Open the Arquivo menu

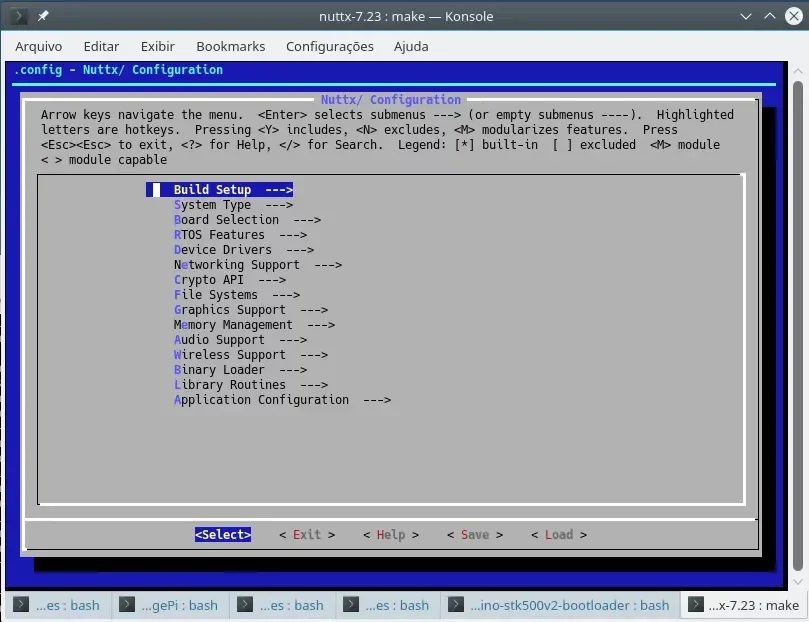pyautogui.click(x=39, y=46)
